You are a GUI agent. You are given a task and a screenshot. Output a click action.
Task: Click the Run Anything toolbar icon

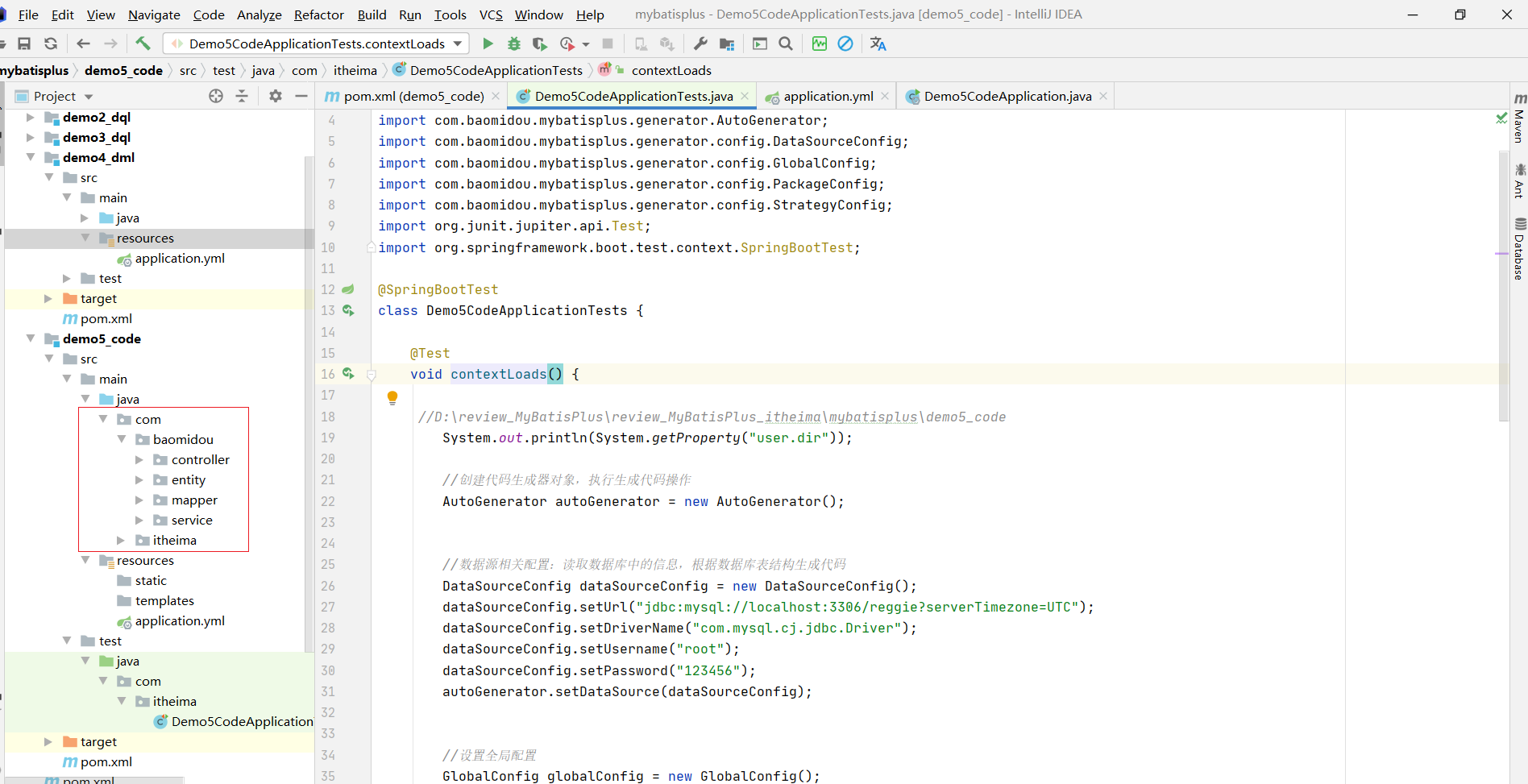click(x=759, y=44)
